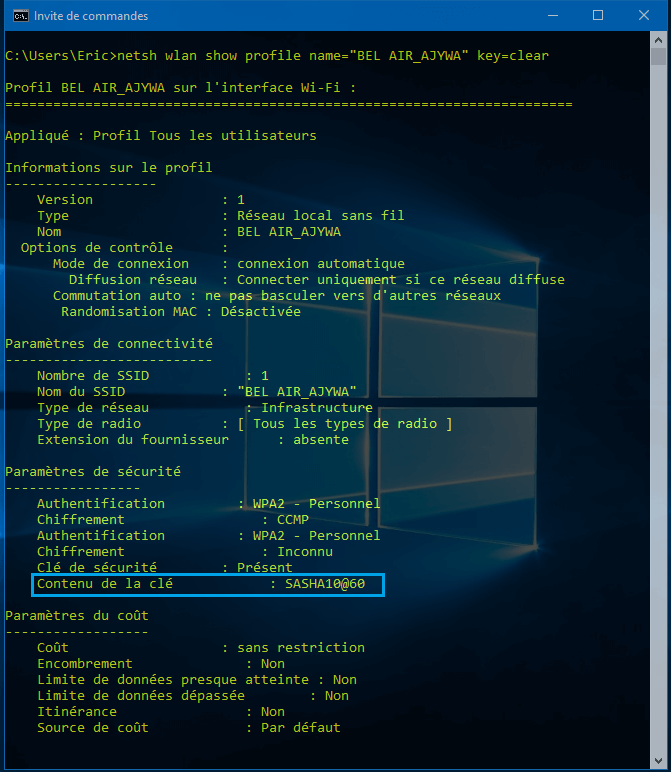
Task: Click the first "Authentification" row
Action: coord(208,504)
